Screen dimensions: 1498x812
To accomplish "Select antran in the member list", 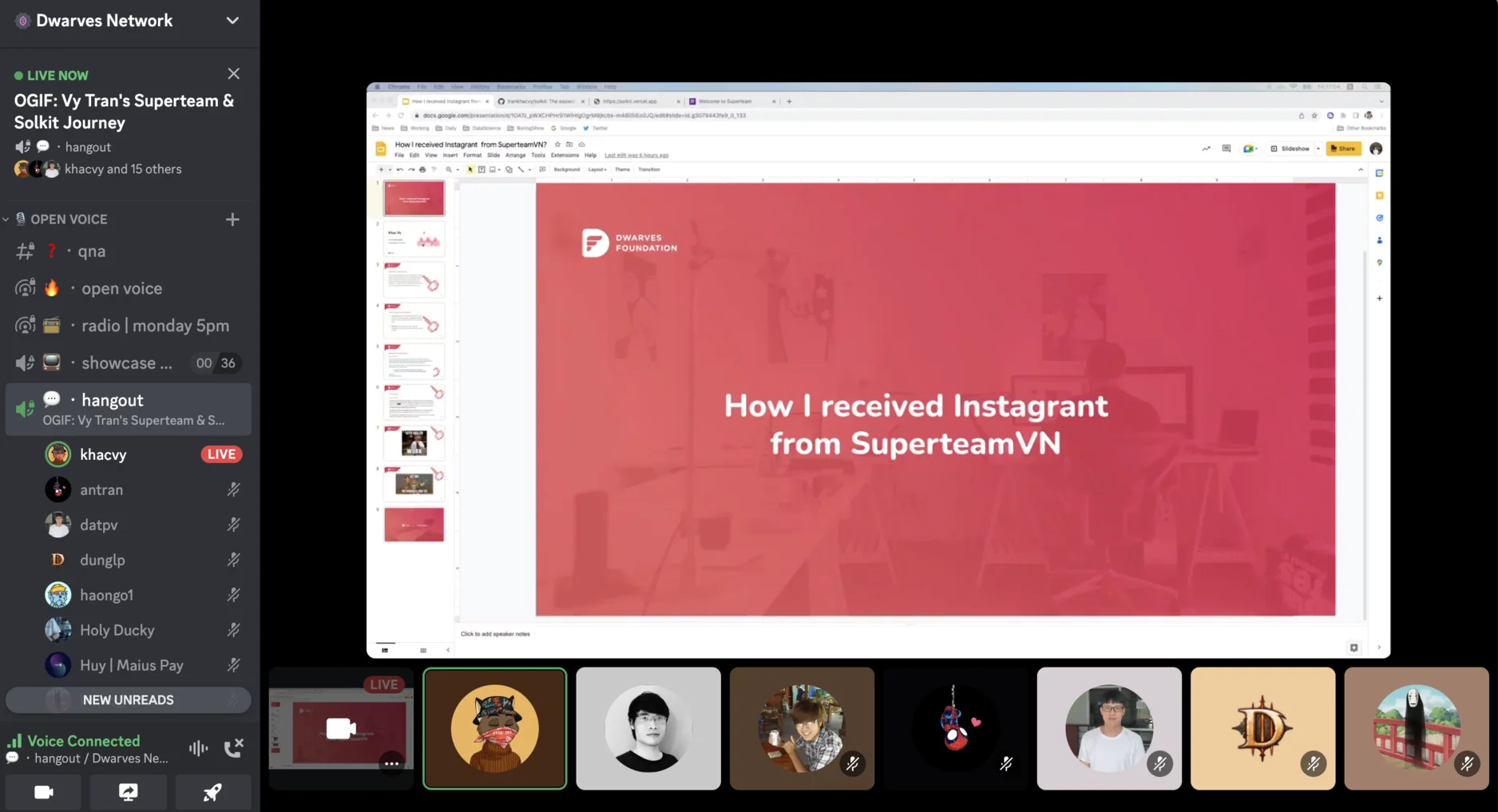I will click(142, 489).
